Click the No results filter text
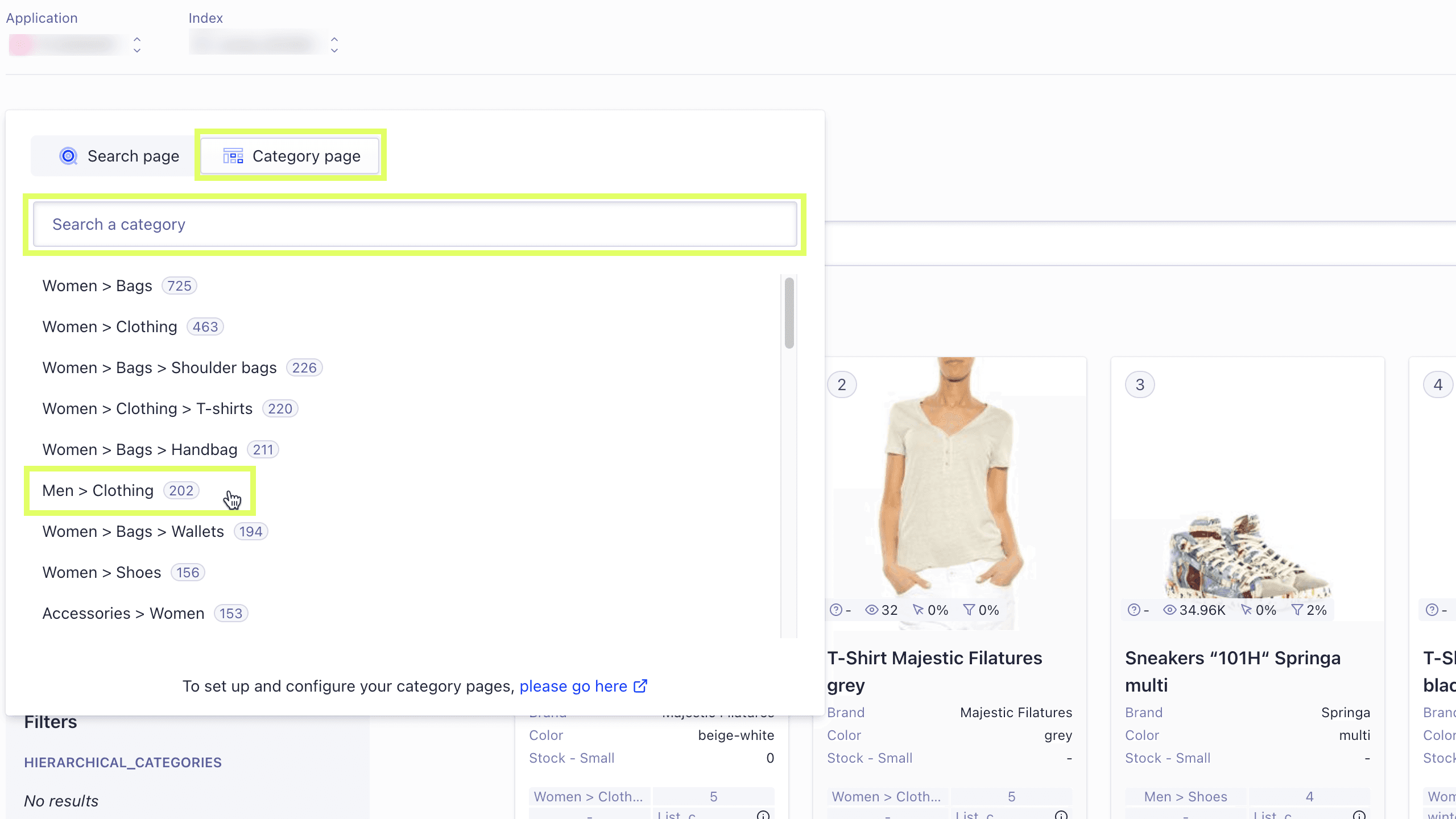1456x819 pixels. pyautogui.click(x=61, y=801)
